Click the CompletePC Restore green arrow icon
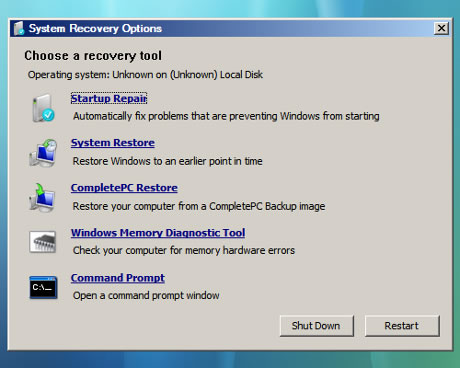The image size is (460, 368). (x=42, y=197)
